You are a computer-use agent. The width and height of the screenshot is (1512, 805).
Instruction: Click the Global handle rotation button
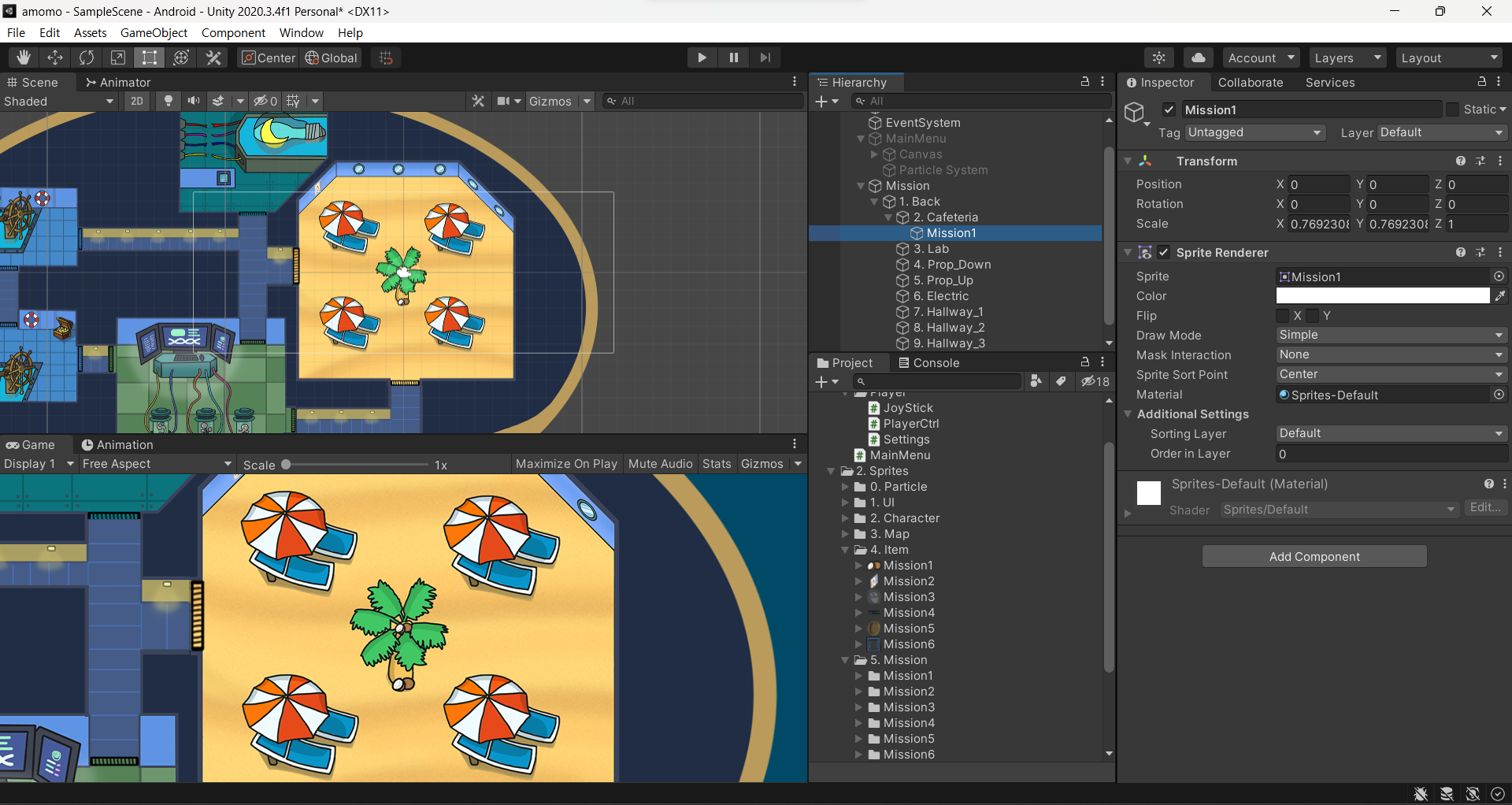[331, 57]
